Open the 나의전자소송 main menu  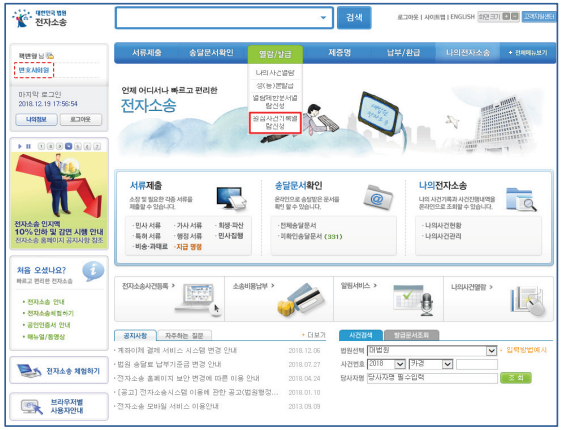468,53
